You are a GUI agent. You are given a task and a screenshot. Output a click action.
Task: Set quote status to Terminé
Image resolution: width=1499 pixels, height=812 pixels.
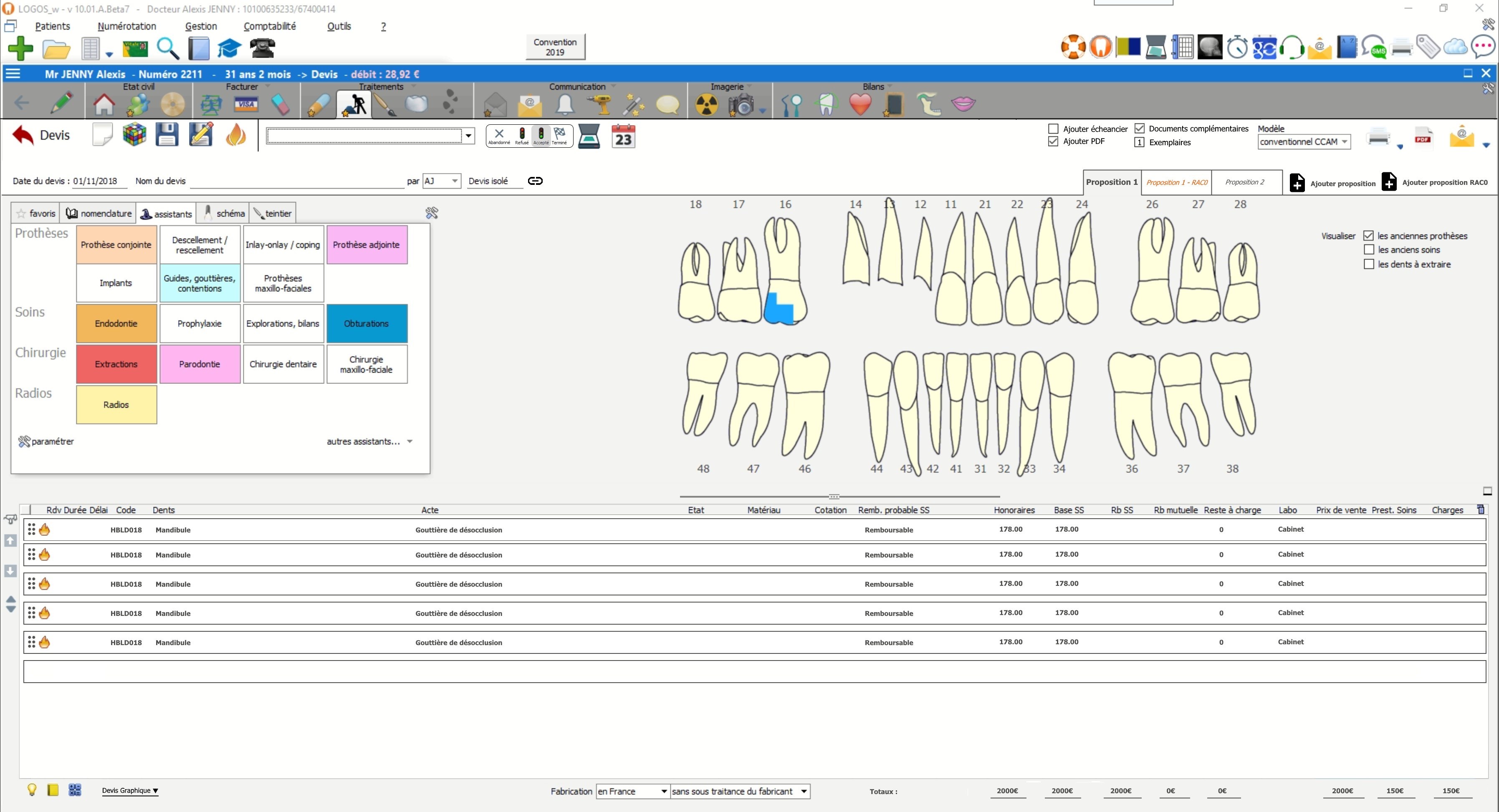tap(559, 136)
